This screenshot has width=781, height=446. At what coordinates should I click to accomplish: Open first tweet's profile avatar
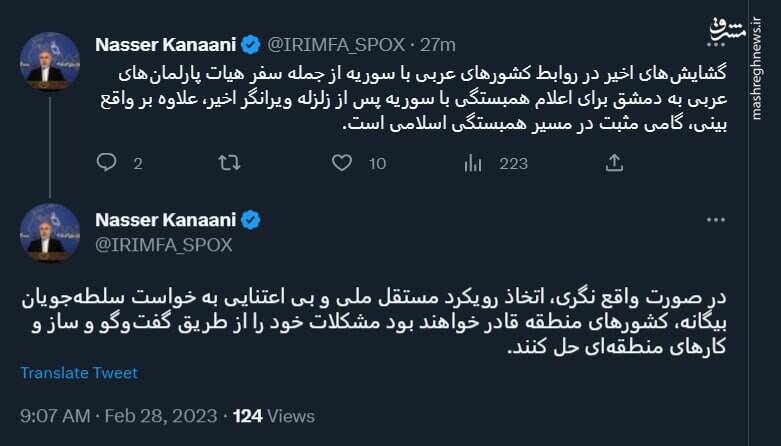[47, 61]
